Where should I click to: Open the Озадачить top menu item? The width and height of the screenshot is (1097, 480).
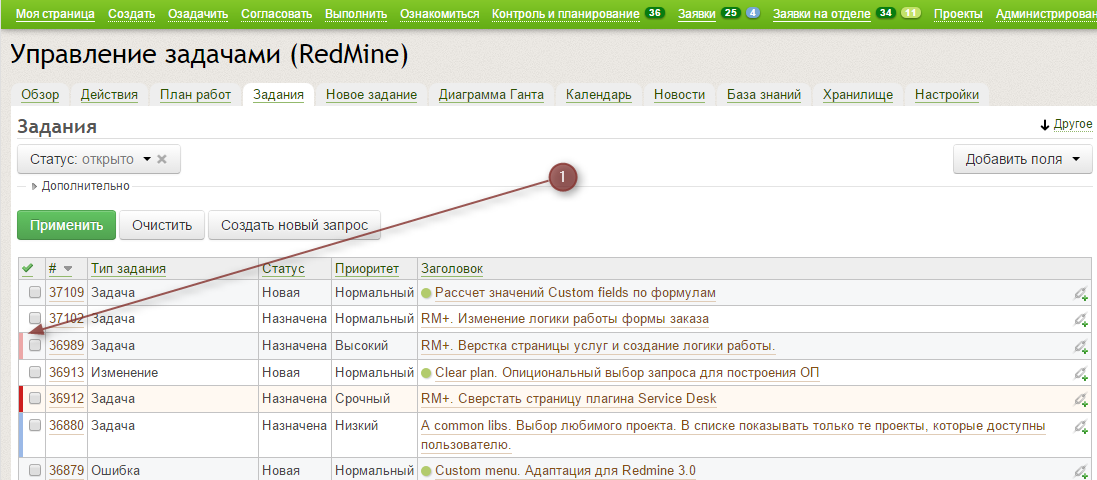pyautogui.click(x=198, y=14)
